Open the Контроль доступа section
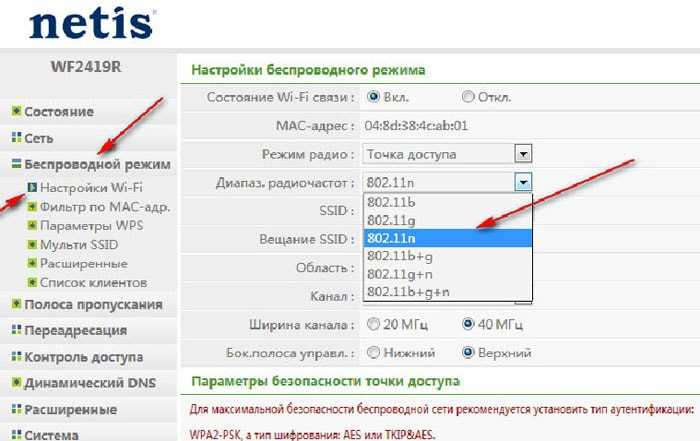Screen dimensions: 700x441 (x=84, y=357)
